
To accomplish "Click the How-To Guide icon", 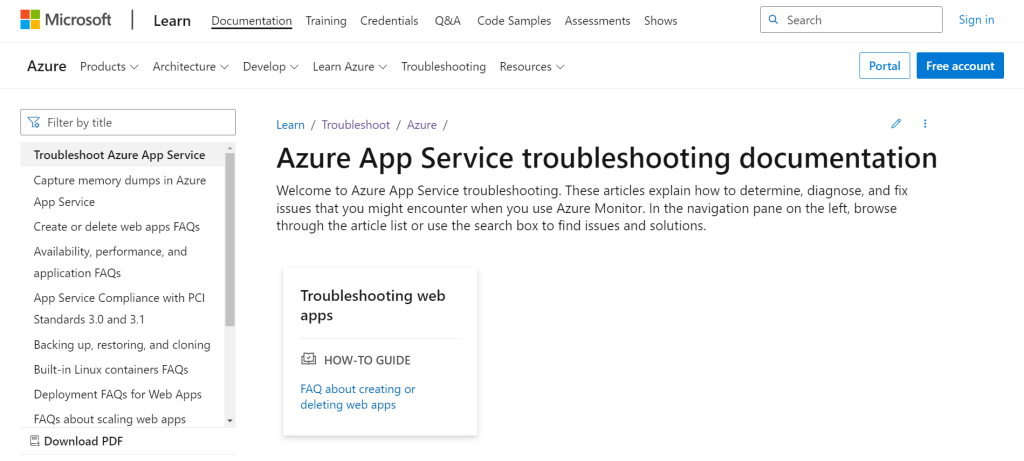I will [x=308, y=359].
